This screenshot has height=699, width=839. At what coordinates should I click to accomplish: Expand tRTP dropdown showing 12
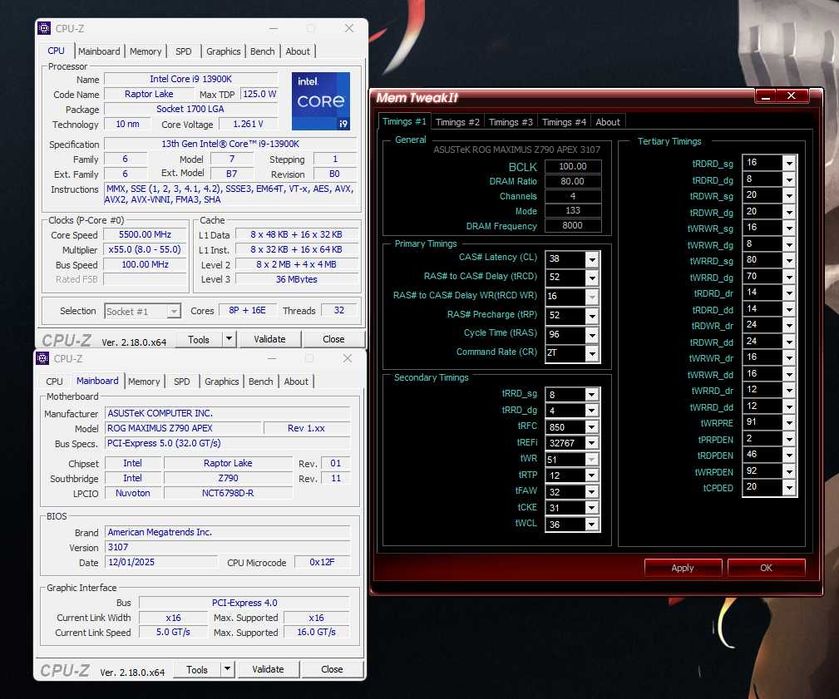click(591, 476)
